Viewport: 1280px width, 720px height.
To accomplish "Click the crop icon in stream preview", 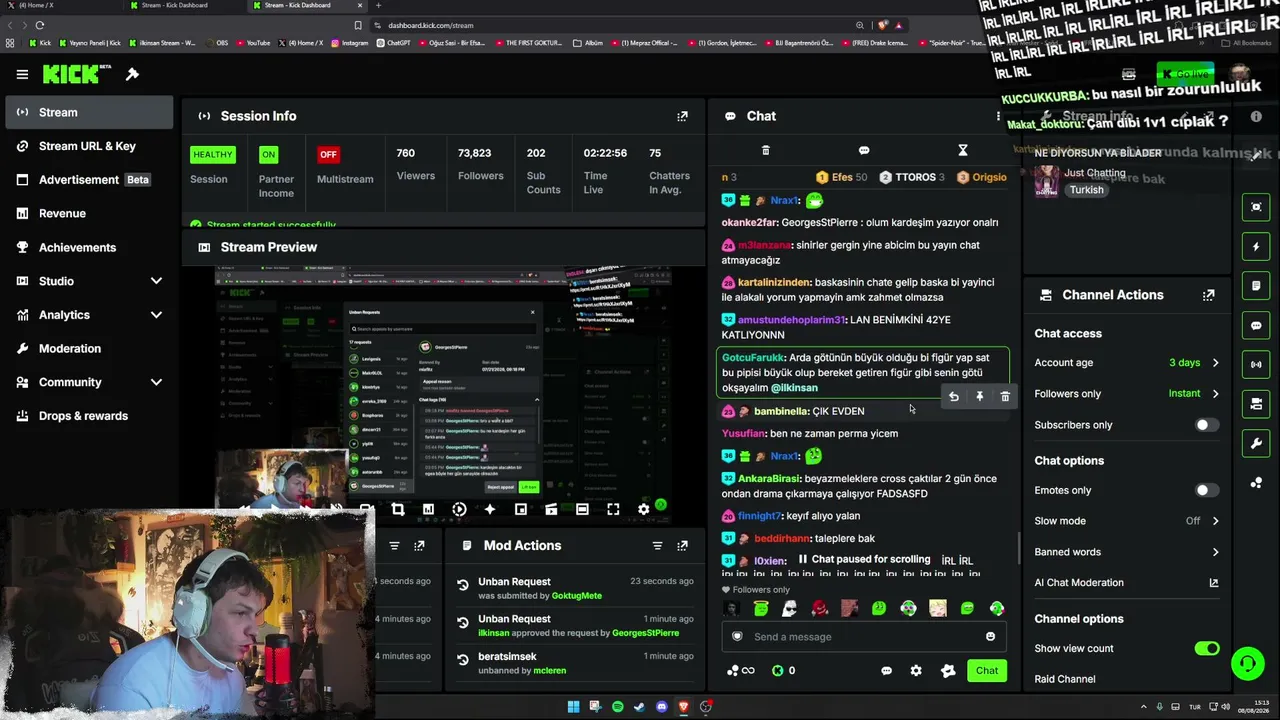I will (398, 509).
